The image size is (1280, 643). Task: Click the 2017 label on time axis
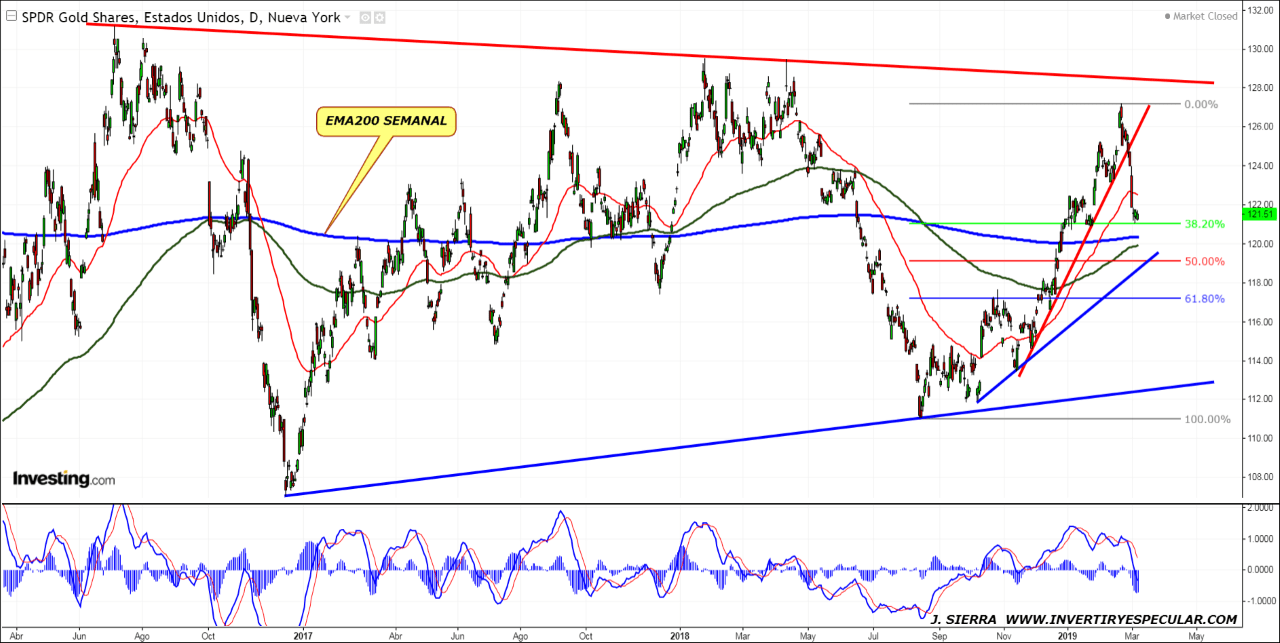[x=304, y=634]
